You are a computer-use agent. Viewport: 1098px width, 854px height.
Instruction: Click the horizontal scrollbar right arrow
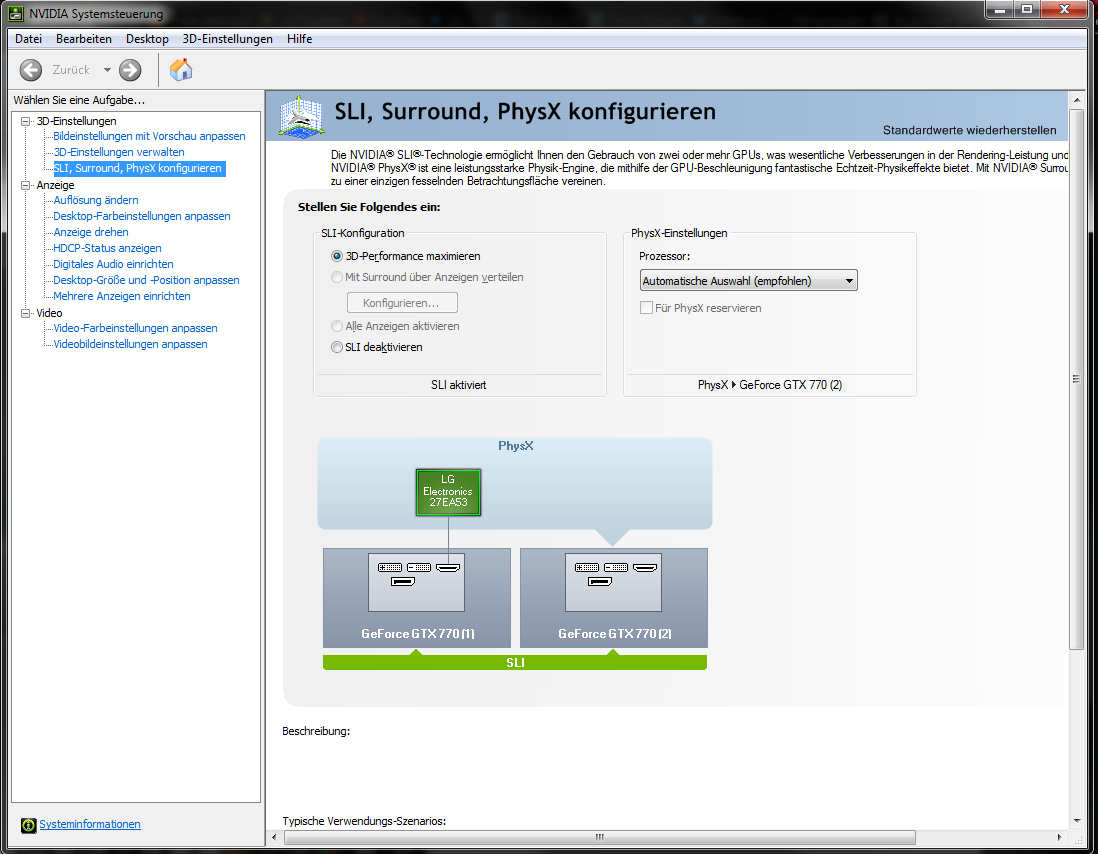click(1059, 837)
